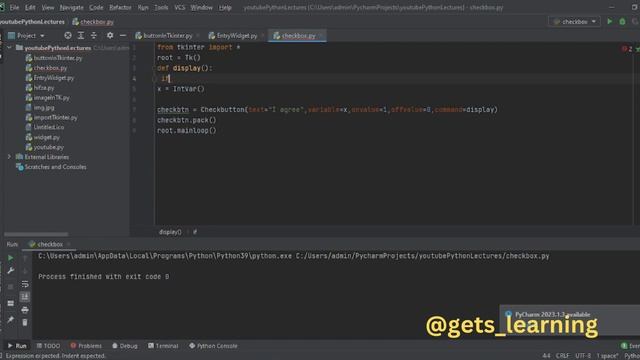640x360 pixels.
Task: Close the checkbox tab in Run panel
Action: [69, 244]
